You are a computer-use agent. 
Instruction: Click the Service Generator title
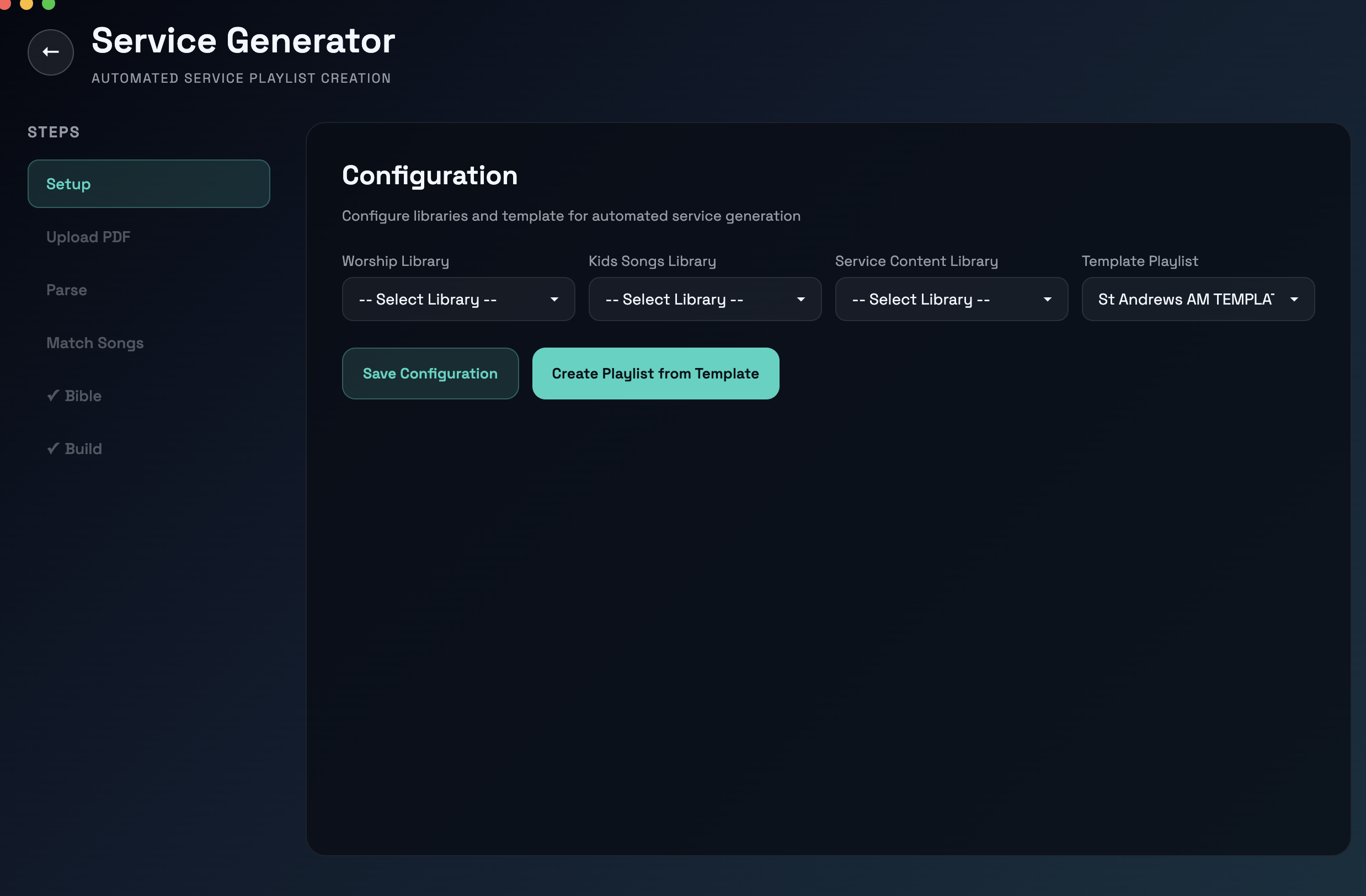tap(243, 40)
